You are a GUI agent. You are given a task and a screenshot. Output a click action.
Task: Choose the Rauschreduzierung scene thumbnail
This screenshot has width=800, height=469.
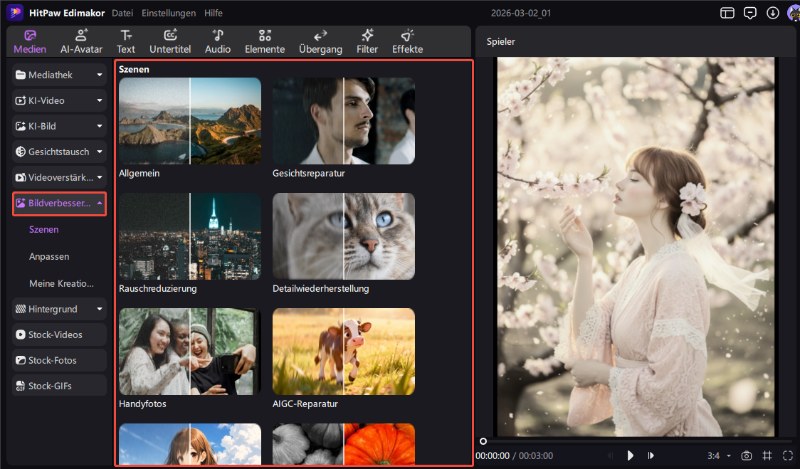tap(189, 236)
